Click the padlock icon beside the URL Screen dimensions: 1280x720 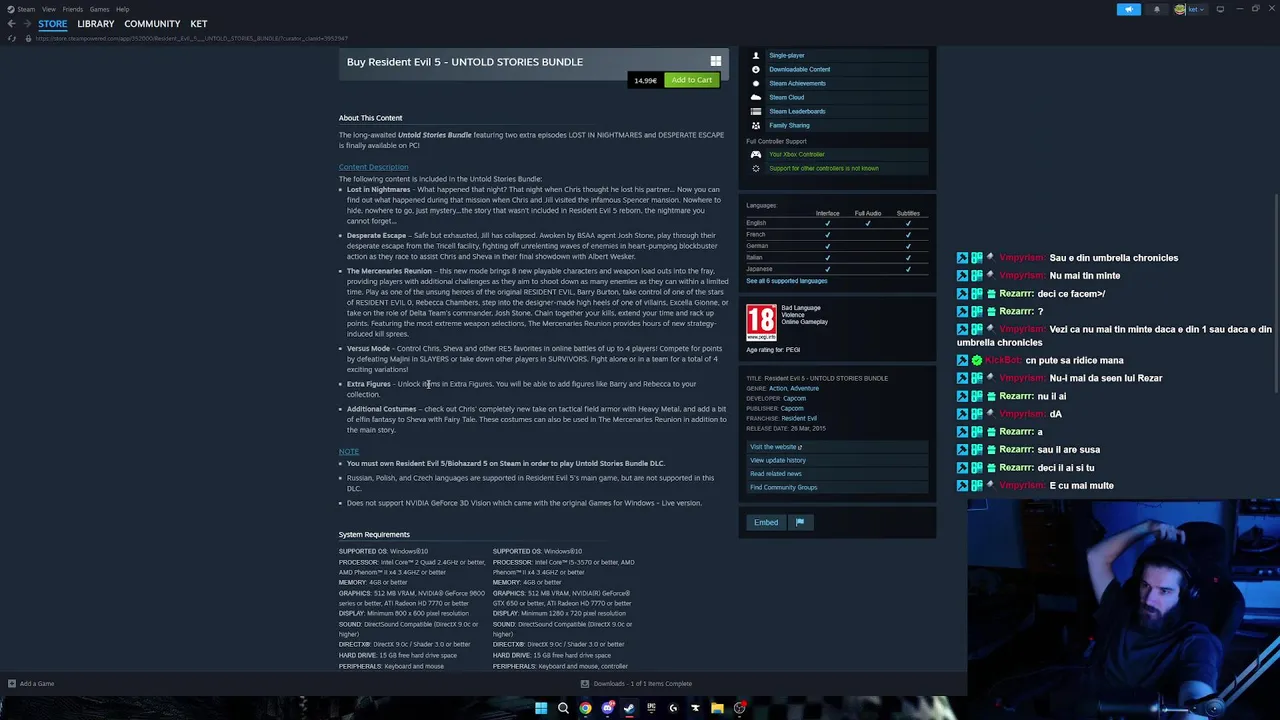tap(28, 38)
